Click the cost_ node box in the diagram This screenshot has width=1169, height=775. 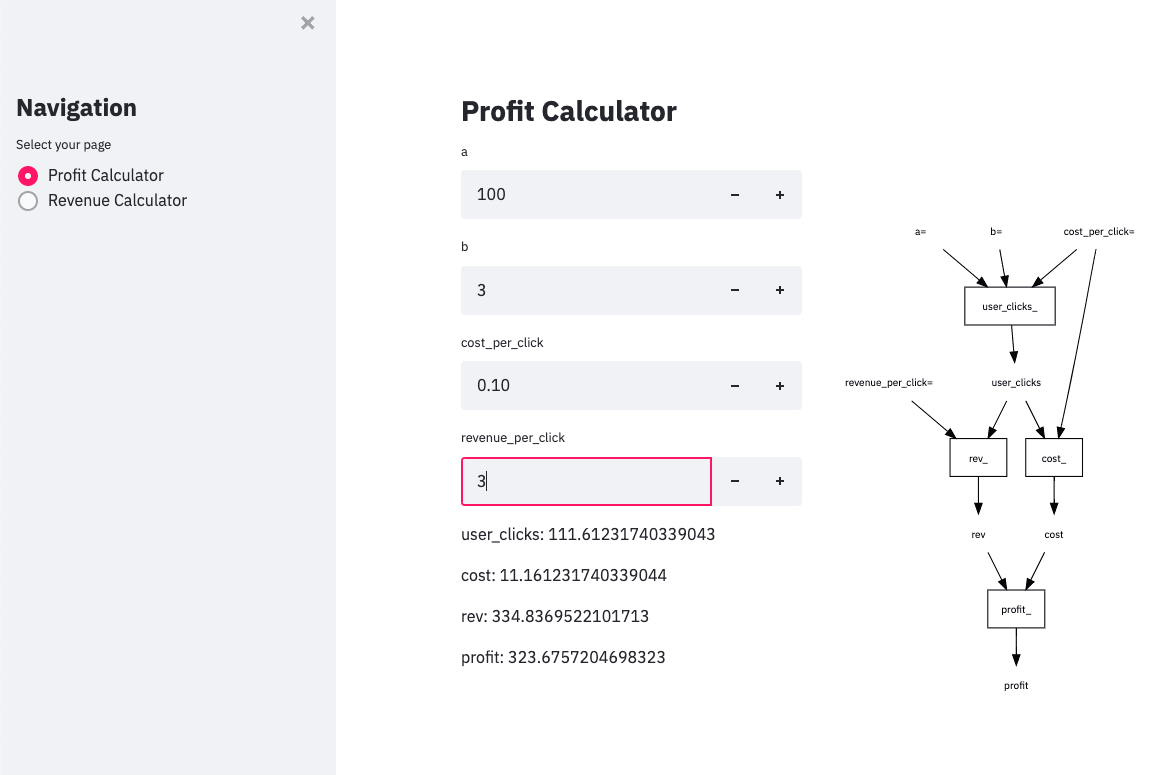point(1054,458)
